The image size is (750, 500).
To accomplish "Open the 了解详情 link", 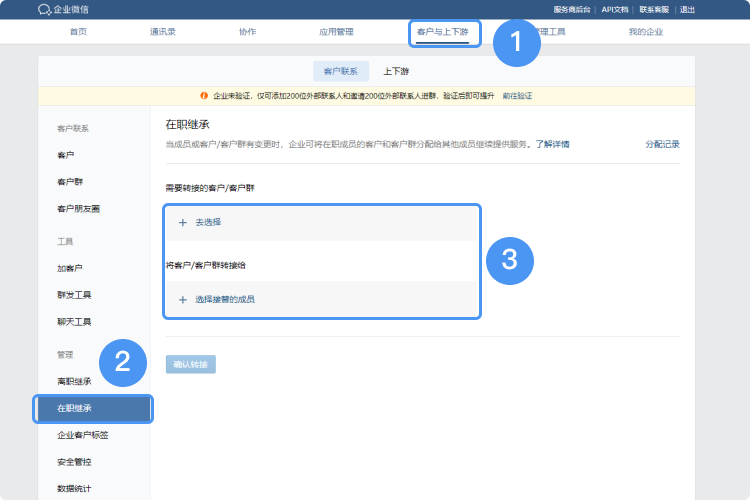I will tap(552, 144).
